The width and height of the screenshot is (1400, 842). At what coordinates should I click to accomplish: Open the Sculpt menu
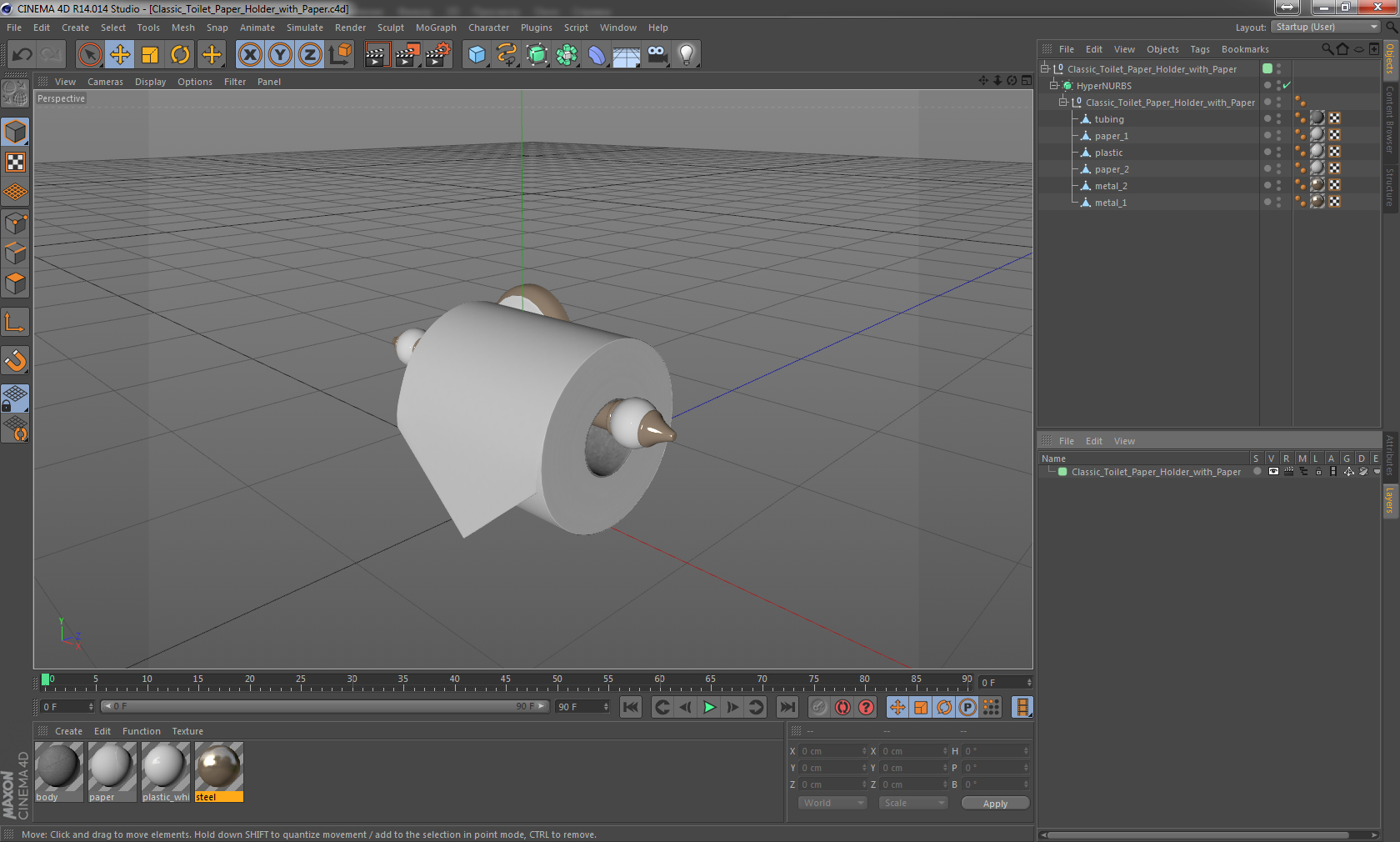click(391, 28)
